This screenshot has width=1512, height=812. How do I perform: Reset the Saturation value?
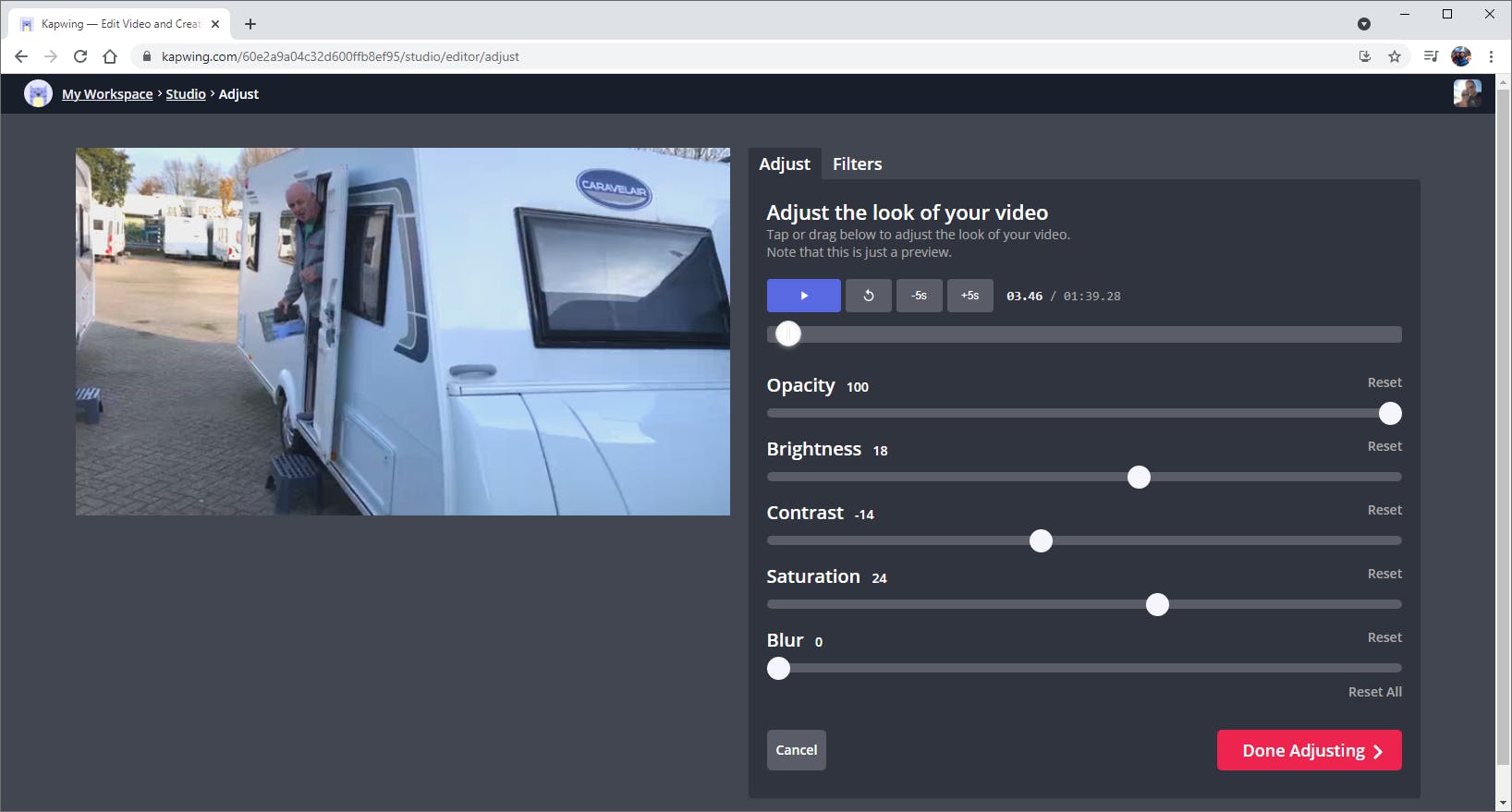[1384, 574]
